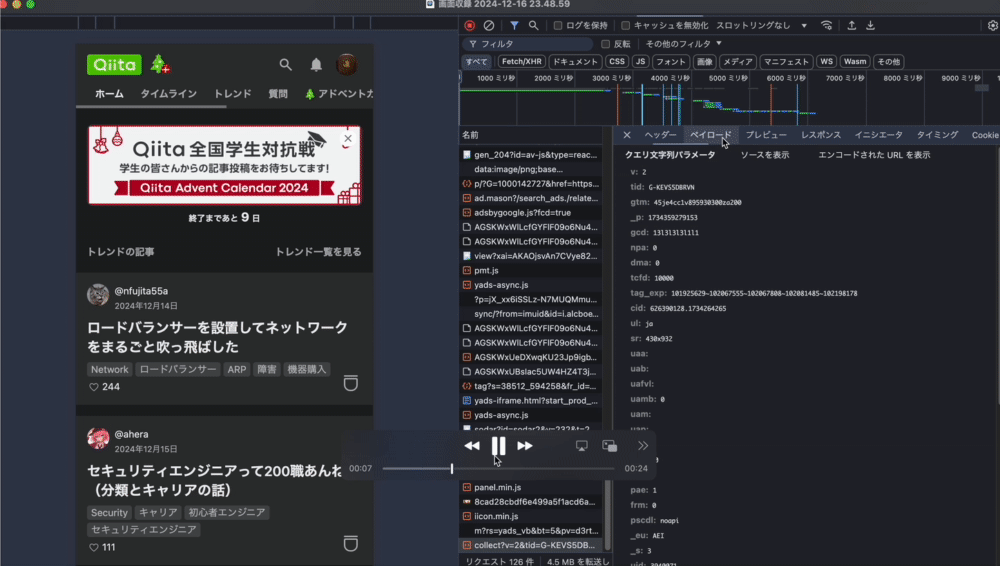Close the Qiita Advent Calendar banner
Viewport: 1000px width, 566px height.
coord(348,138)
